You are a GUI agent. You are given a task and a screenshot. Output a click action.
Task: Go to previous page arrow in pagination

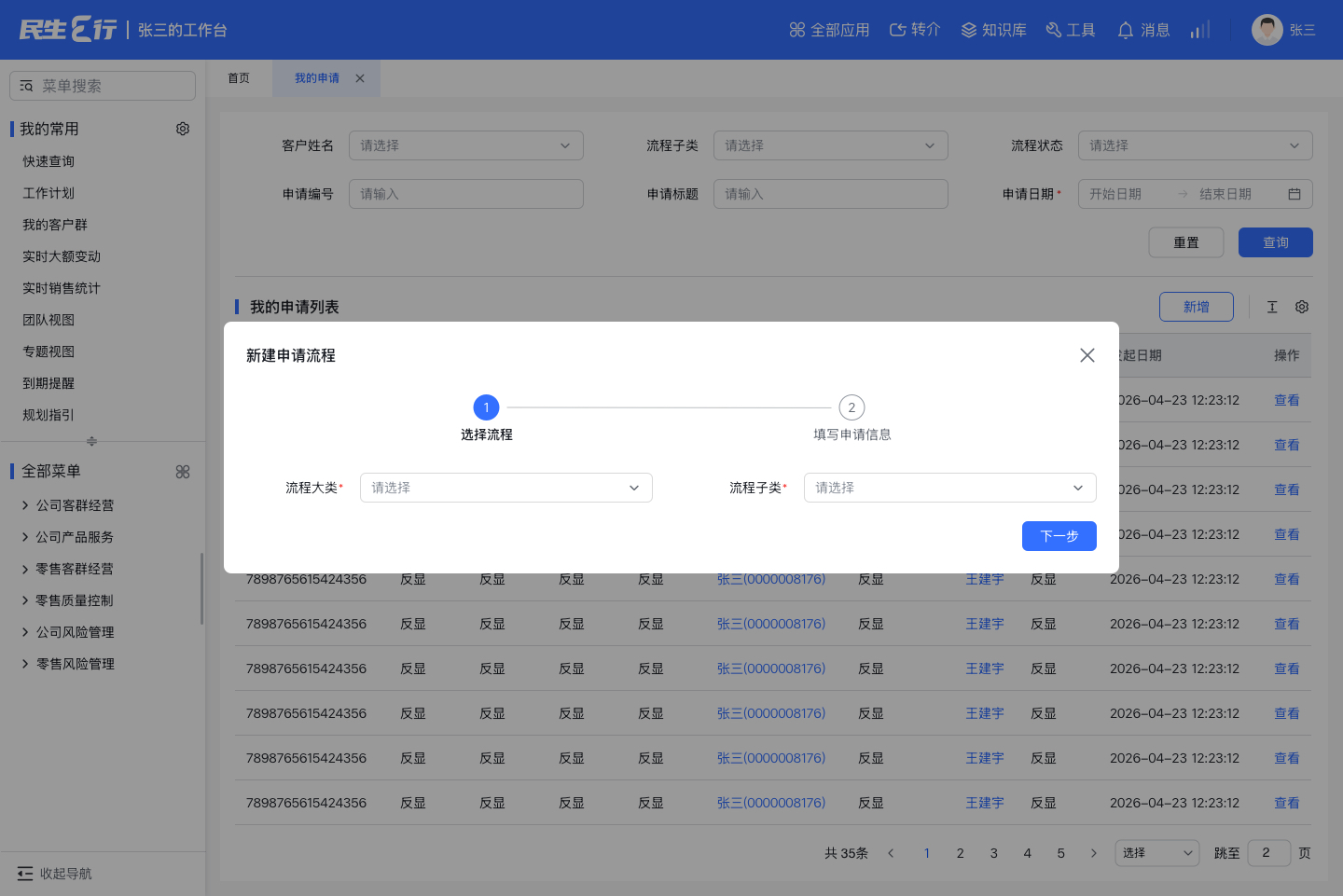[x=891, y=853]
